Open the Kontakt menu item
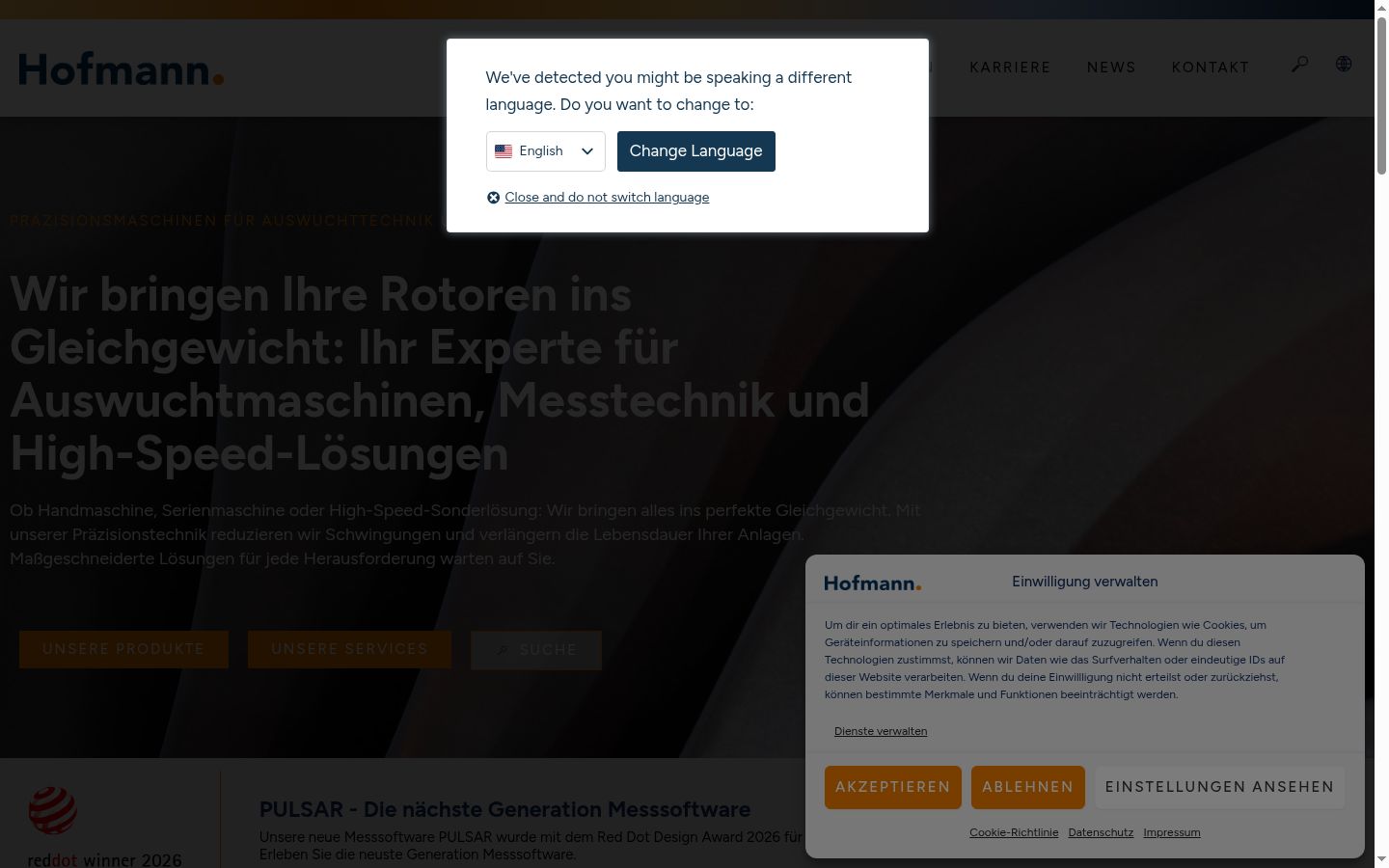This screenshot has width=1389, height=868. coord(1211,68)
